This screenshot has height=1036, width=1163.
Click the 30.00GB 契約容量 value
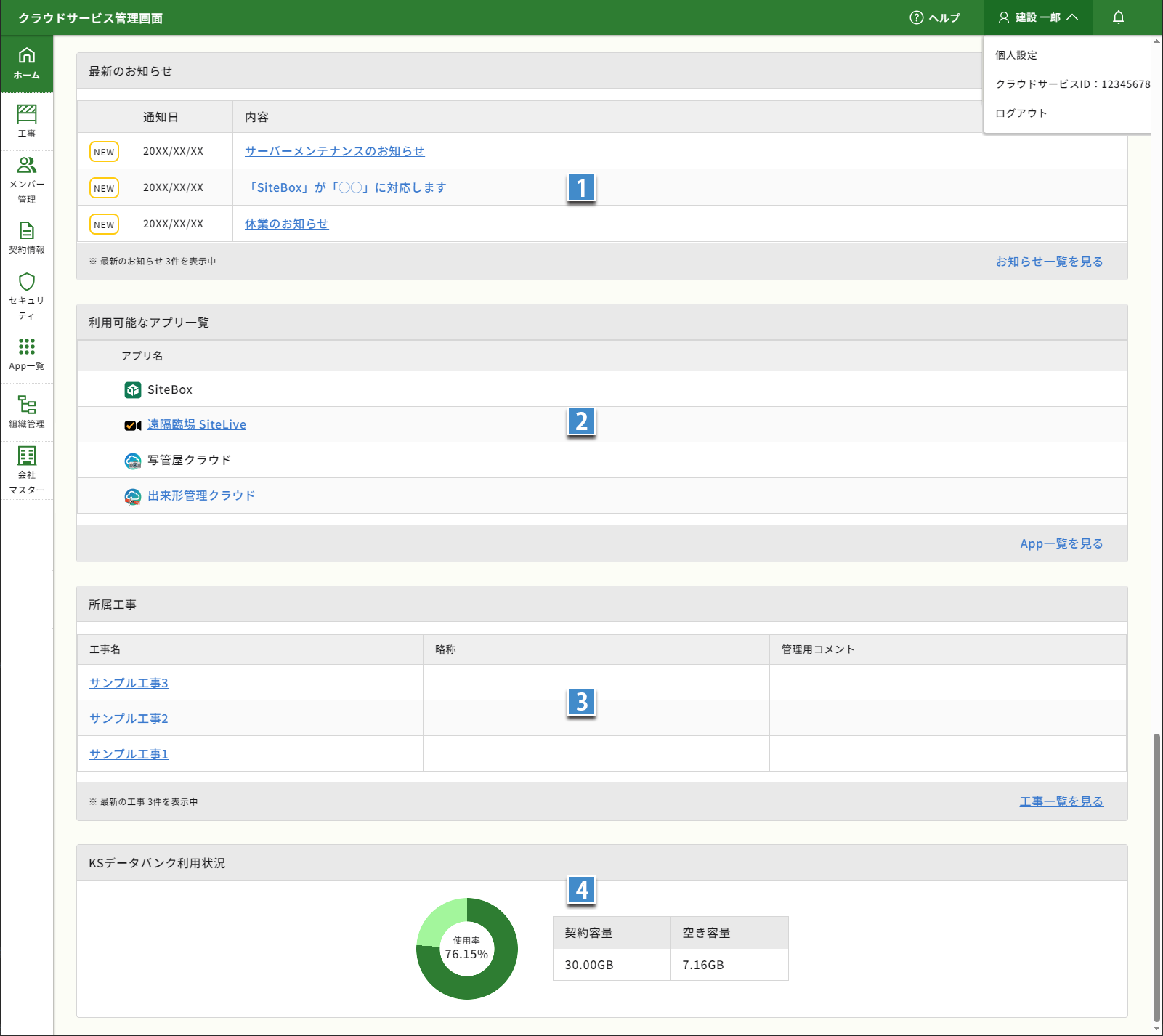tap(589, 965)
